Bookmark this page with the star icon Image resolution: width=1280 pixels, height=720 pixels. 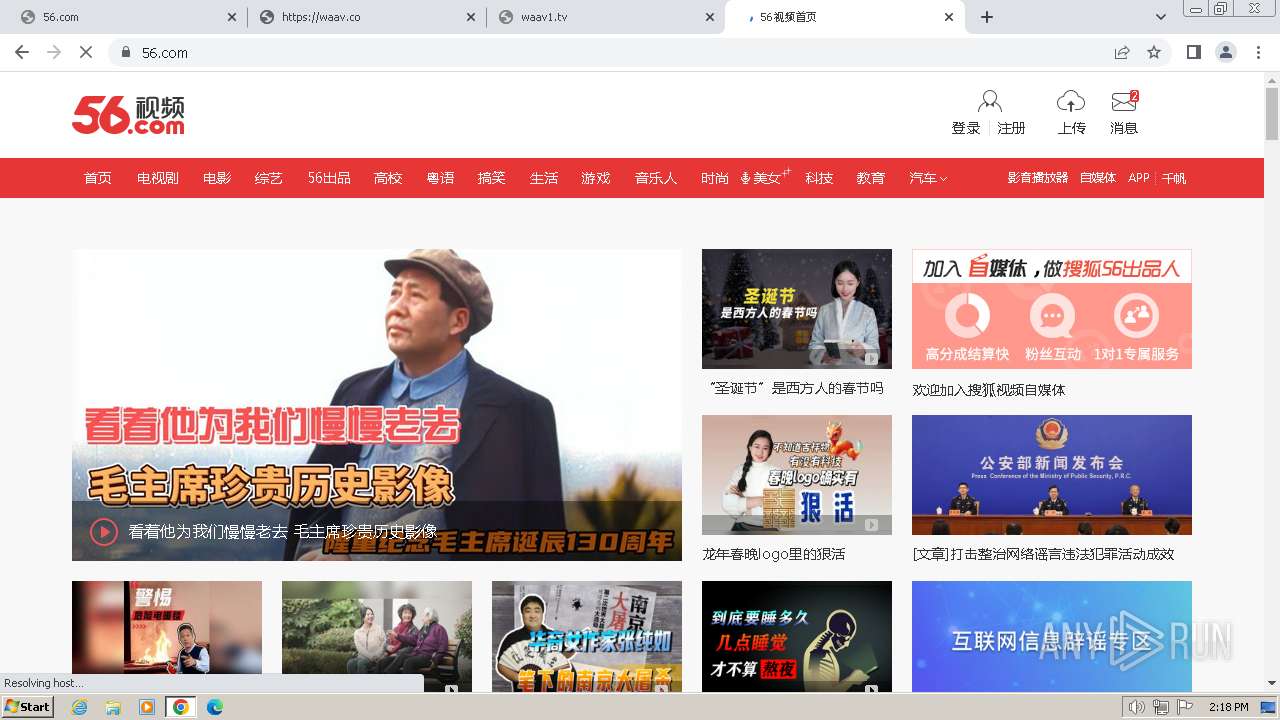coord(1154,52)
